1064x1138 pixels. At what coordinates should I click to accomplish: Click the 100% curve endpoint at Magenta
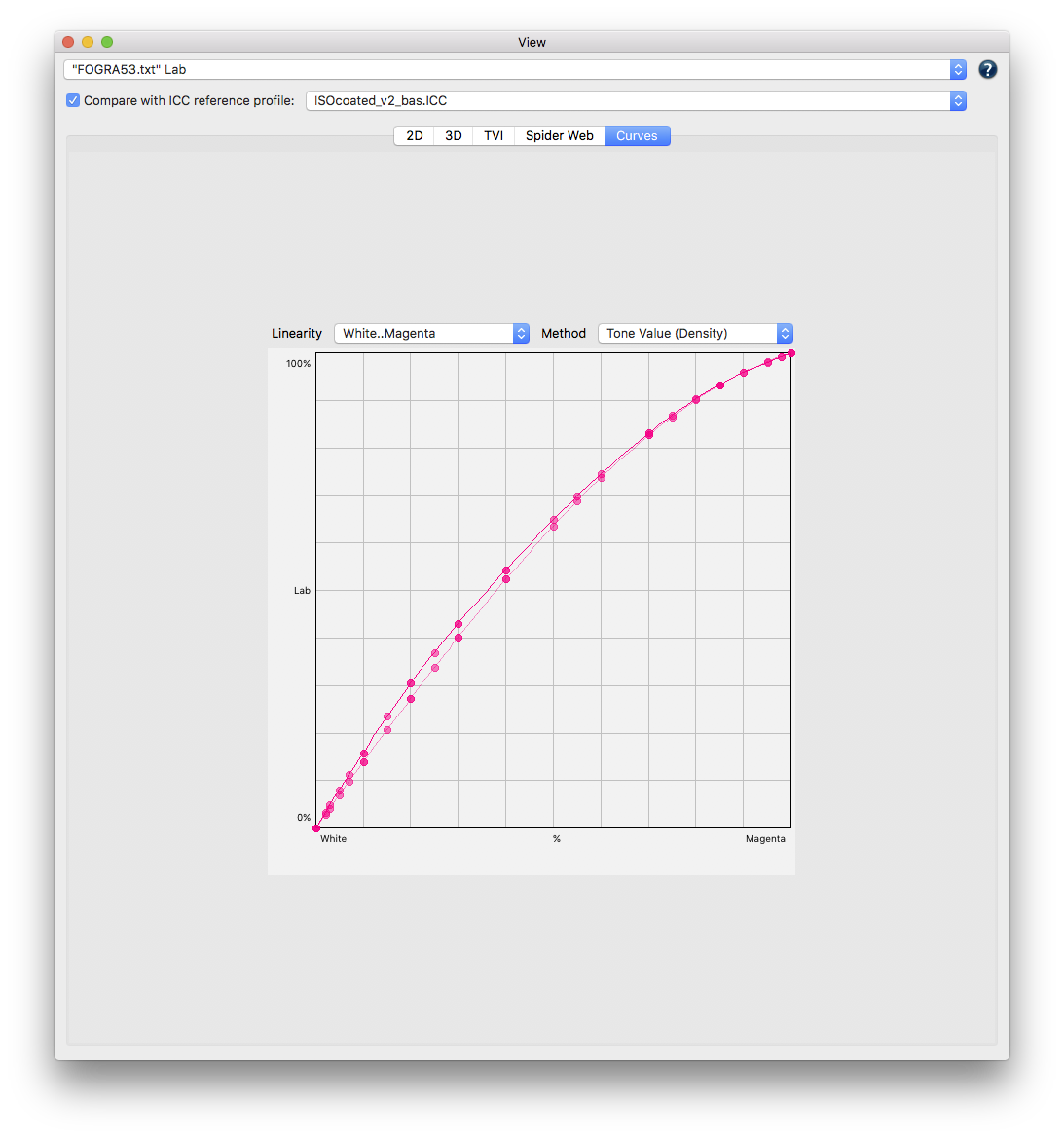(x=791, y=353)
